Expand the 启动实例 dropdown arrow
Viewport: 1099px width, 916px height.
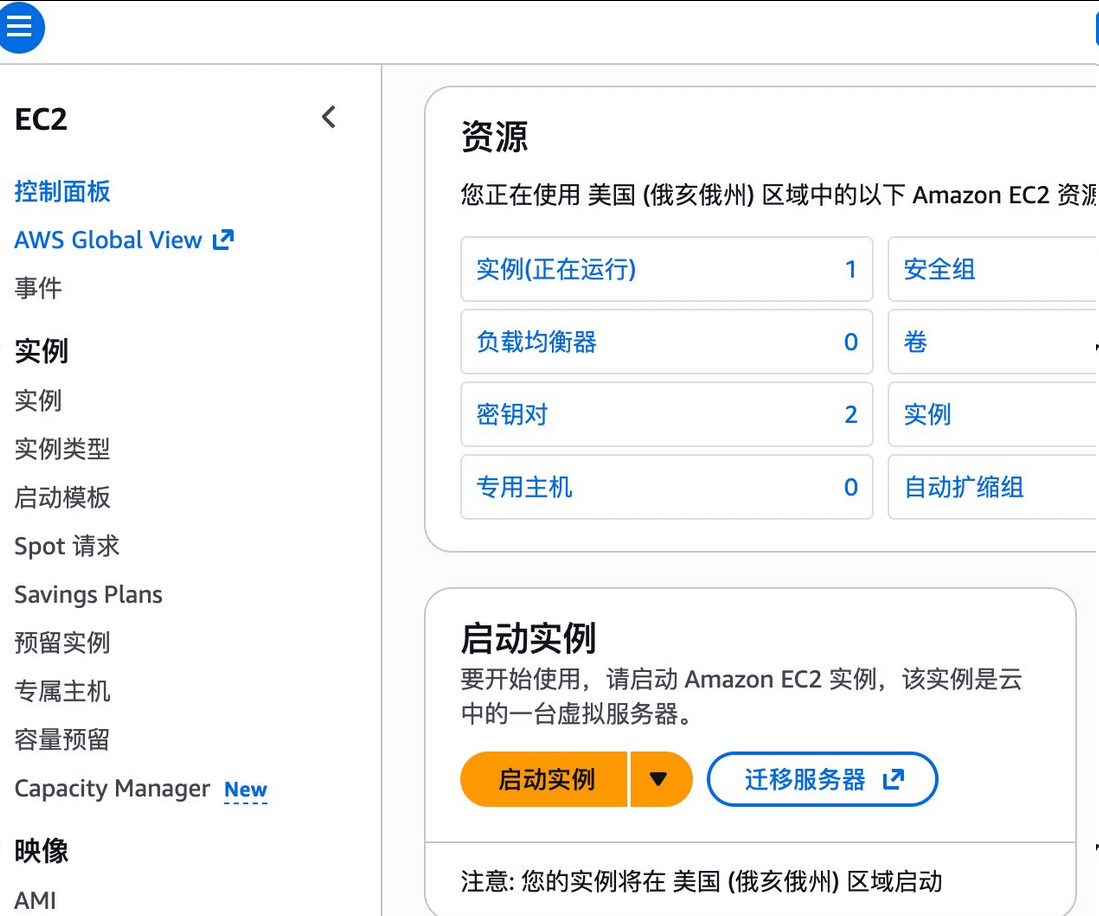pos(659,780)
